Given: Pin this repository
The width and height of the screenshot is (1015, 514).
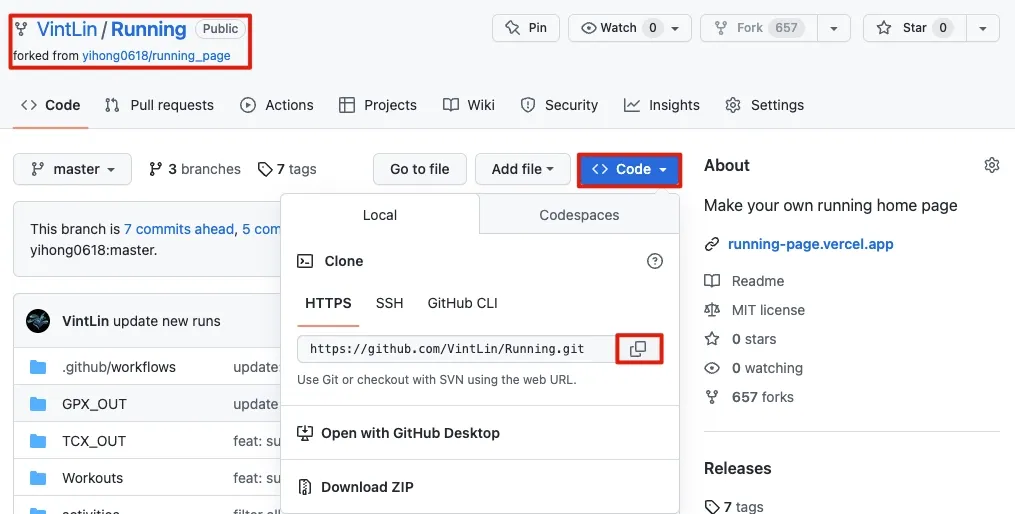Looking at the screenshot, I should [526, 28].
